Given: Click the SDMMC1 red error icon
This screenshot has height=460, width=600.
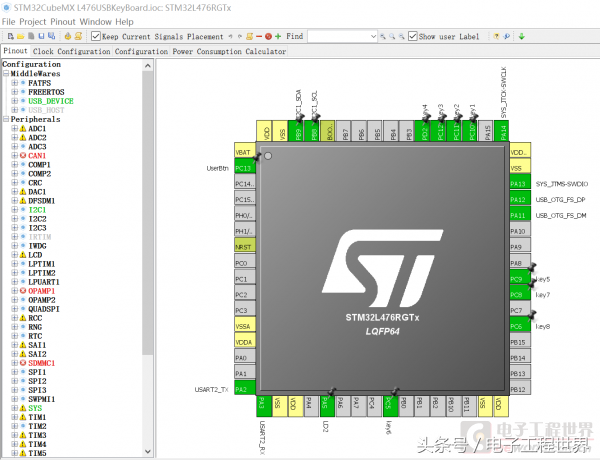Looking at the screenshot, I should pyautogui.click(x=23, y=363).
